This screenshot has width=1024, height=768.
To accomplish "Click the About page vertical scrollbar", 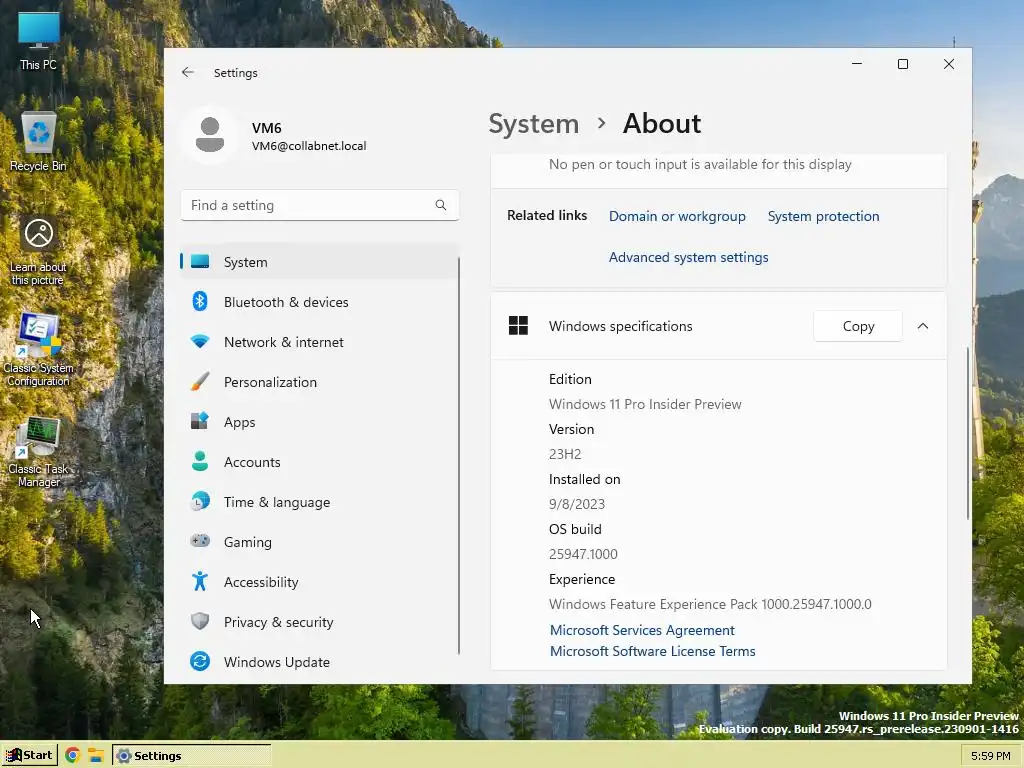I will (x=967, y=433).
